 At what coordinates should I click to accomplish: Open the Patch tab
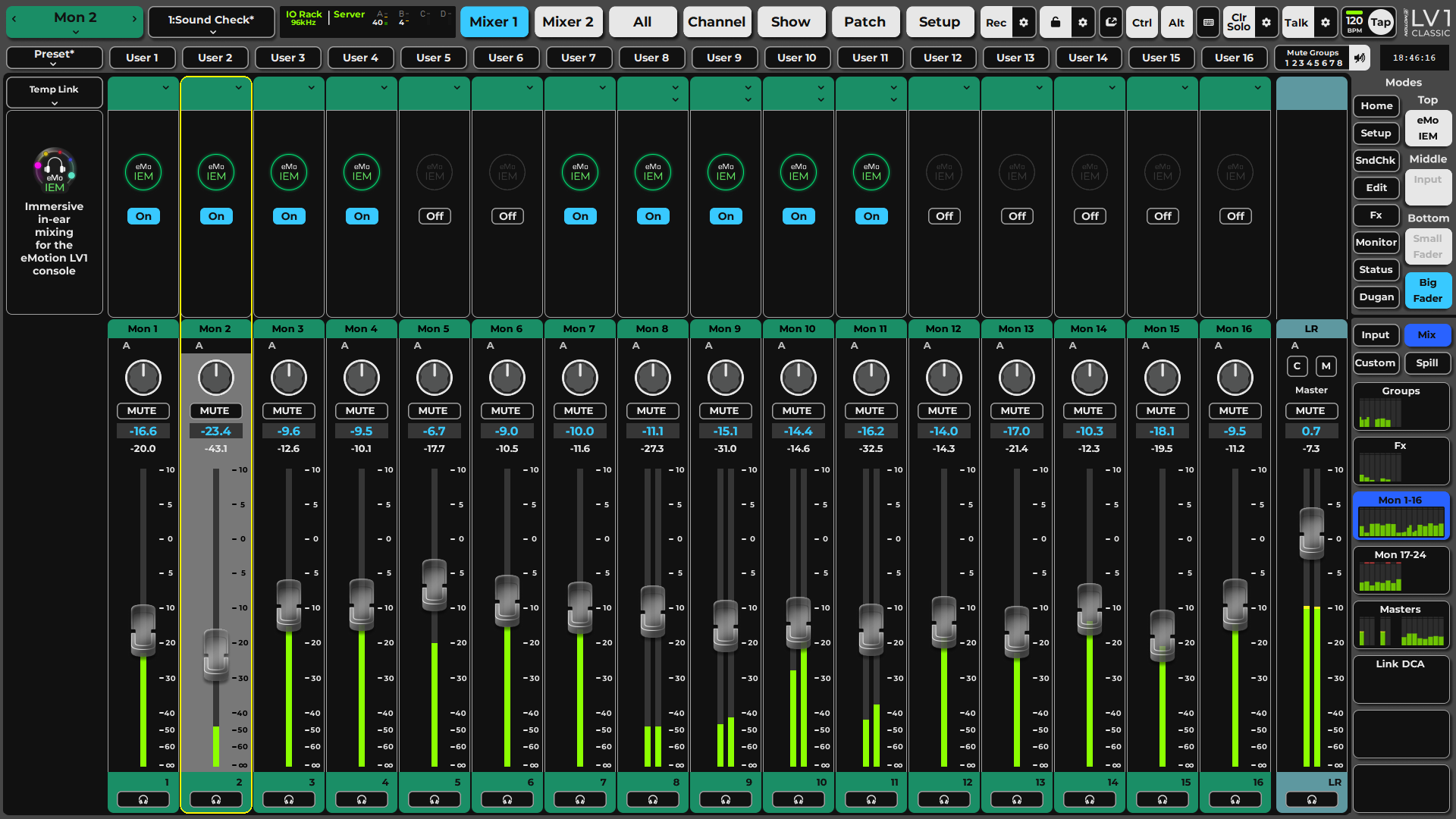pyautogui.click(x=865, y=22)
